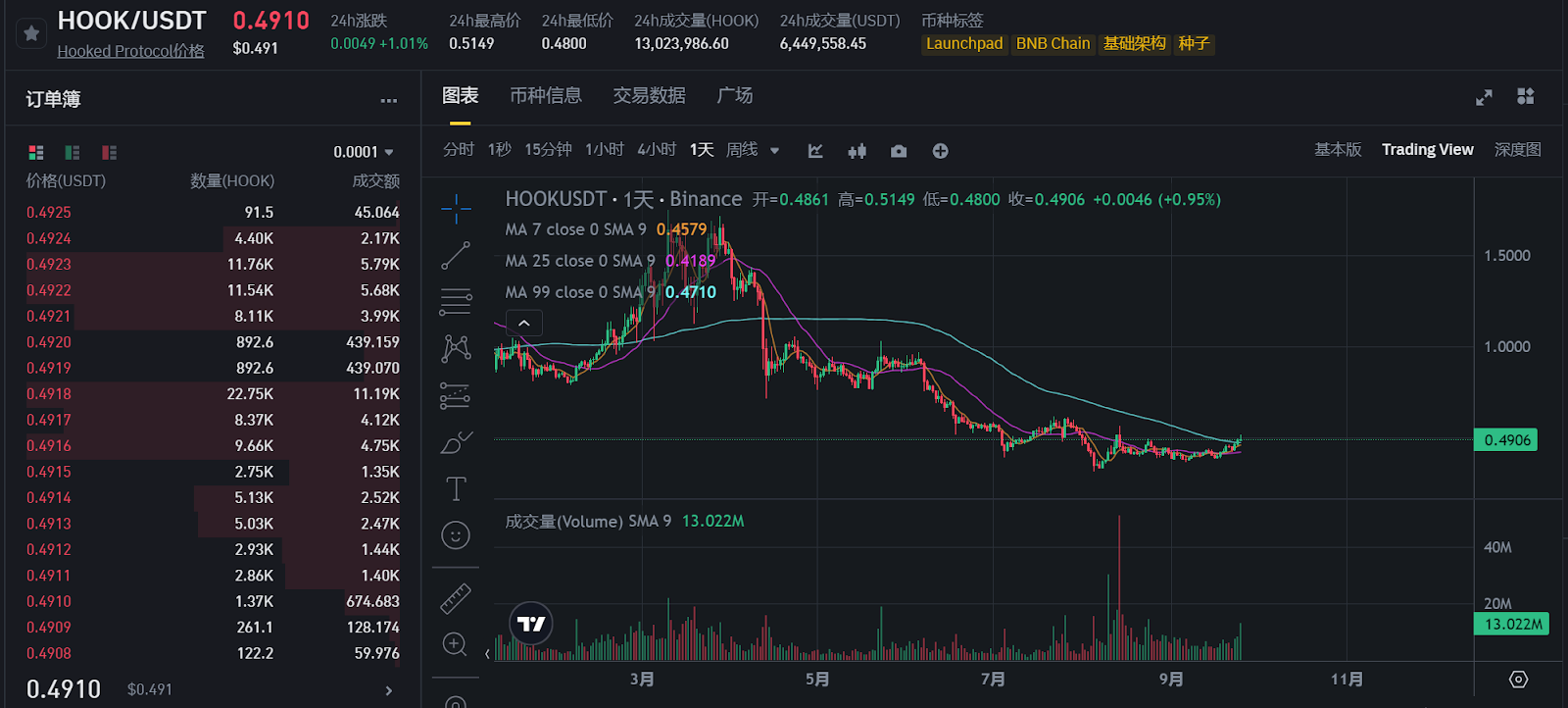This screenshot has height=708, width=1568.
Task: Switch to Trading View chart mode
Action: click(1427, 149)
